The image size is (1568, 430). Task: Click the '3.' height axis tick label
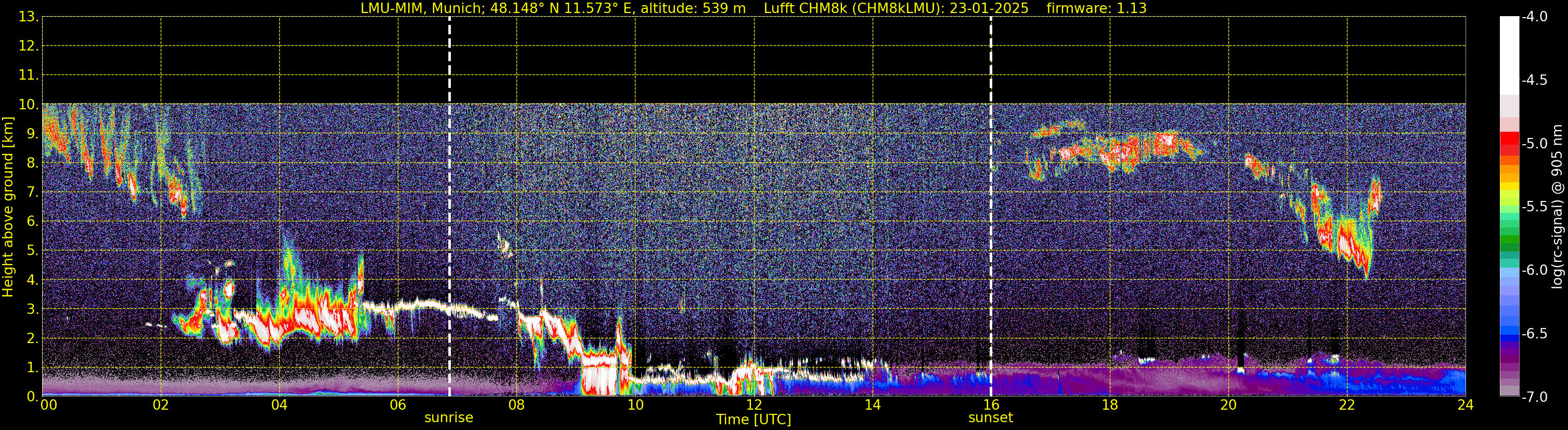pyautogui.click(x=32, y=309)
